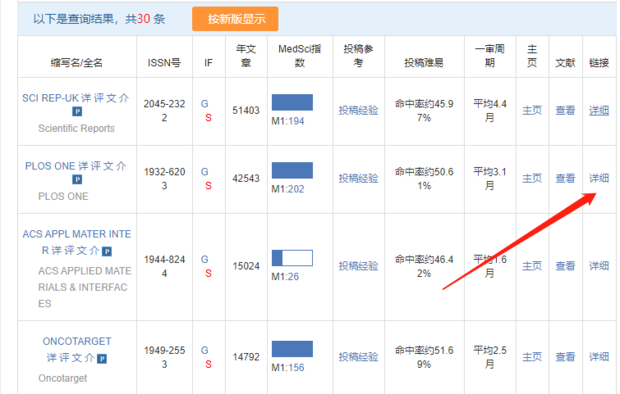Open 主页 link for PLOS ONE
620x394 pixels.
[532, 178]
